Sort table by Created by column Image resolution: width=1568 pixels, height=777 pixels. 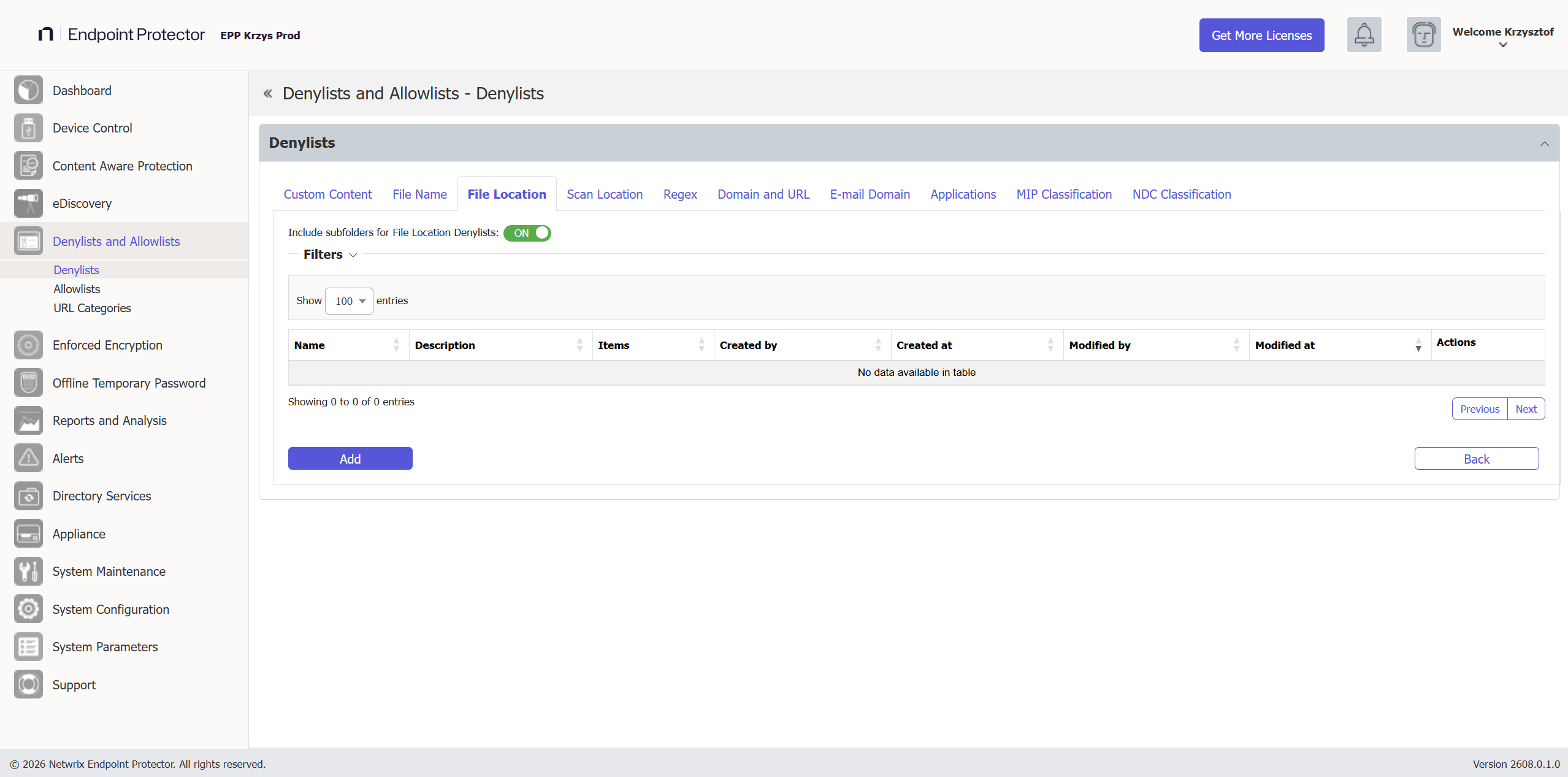click(802, 345)
